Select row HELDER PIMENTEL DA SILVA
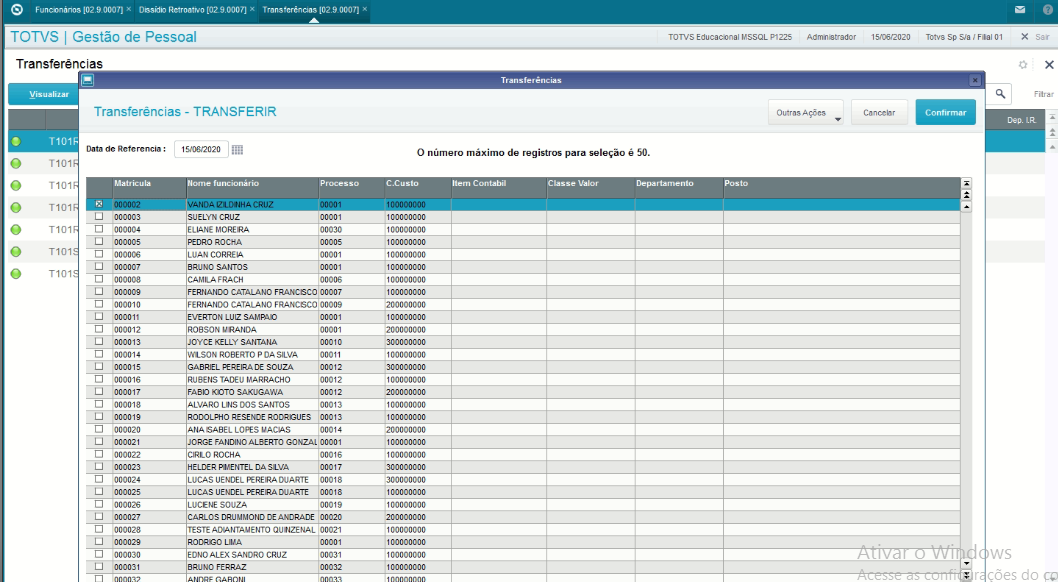 (523, 467)
